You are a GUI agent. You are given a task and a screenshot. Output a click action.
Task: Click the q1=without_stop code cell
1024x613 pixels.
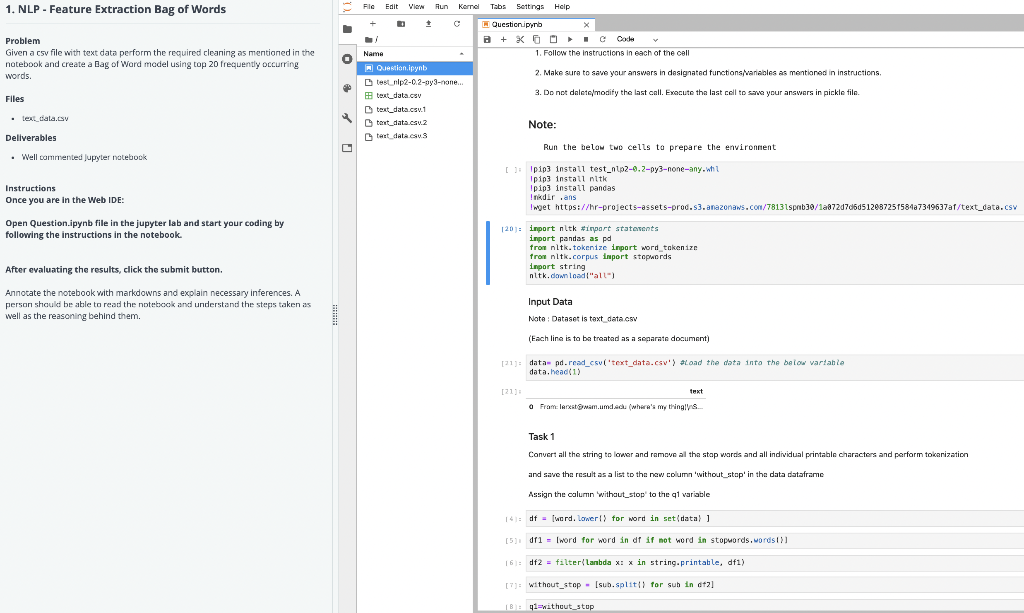pos(775,606)
